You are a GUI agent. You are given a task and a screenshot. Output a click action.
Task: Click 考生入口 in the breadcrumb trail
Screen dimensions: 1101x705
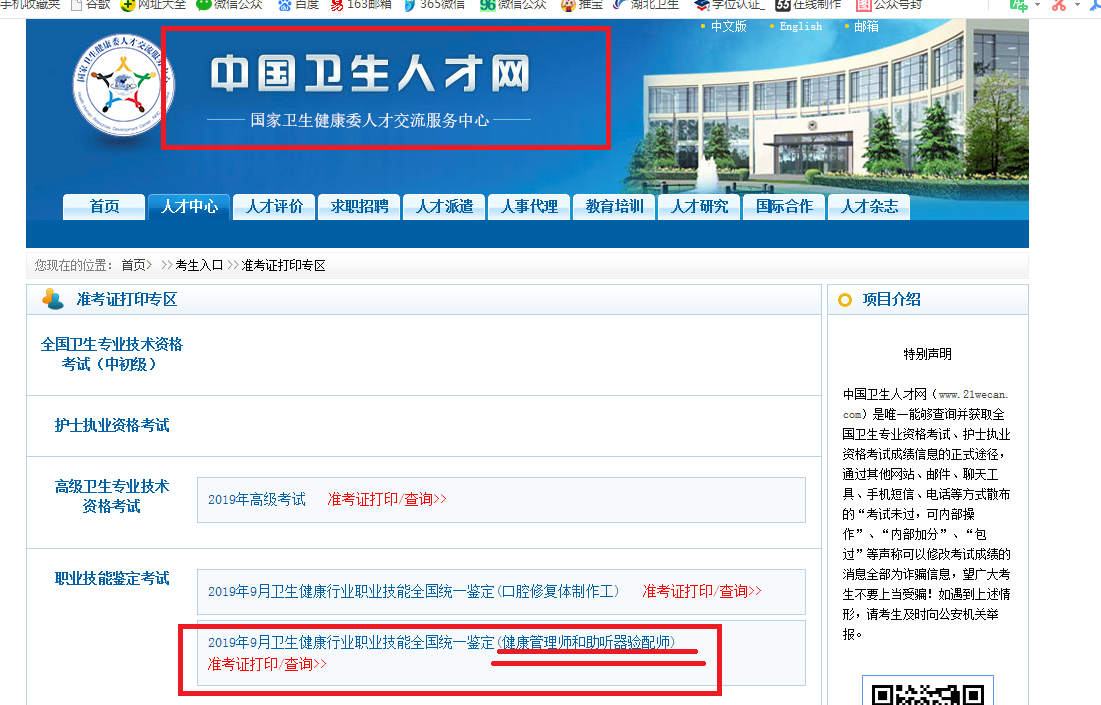click(199, 265)
